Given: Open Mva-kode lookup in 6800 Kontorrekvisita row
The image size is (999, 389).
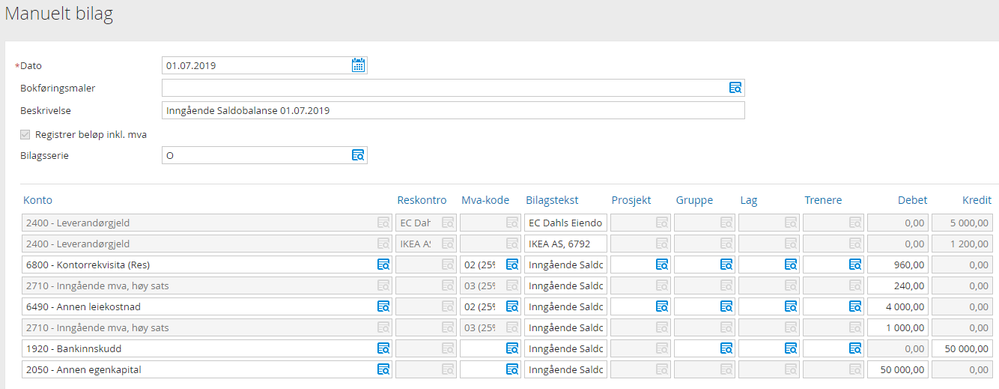Looking at the screenshot, I should [x=512, y=264].
